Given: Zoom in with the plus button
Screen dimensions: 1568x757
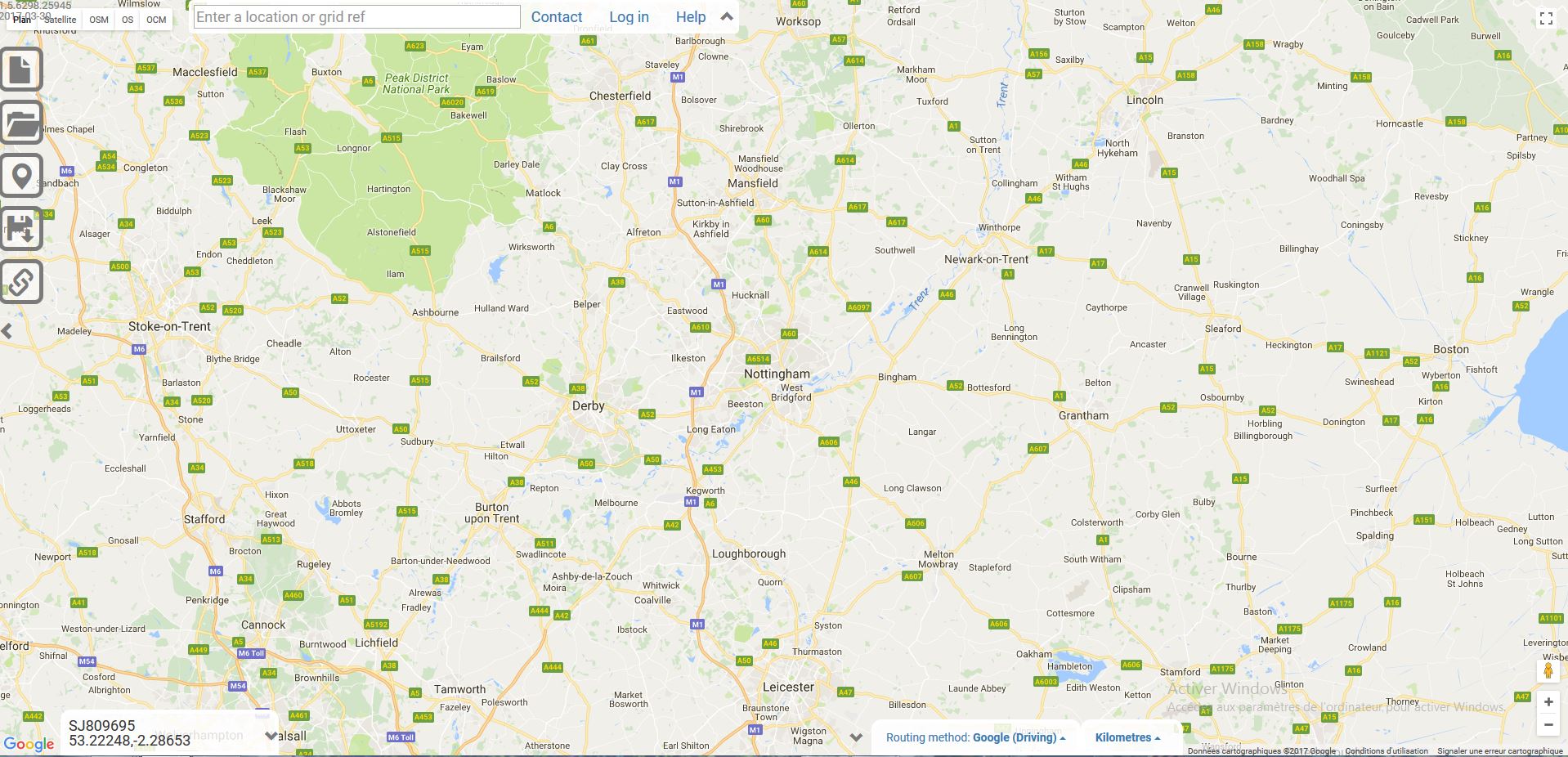Looking at the screenshot, I should 1548,702.
